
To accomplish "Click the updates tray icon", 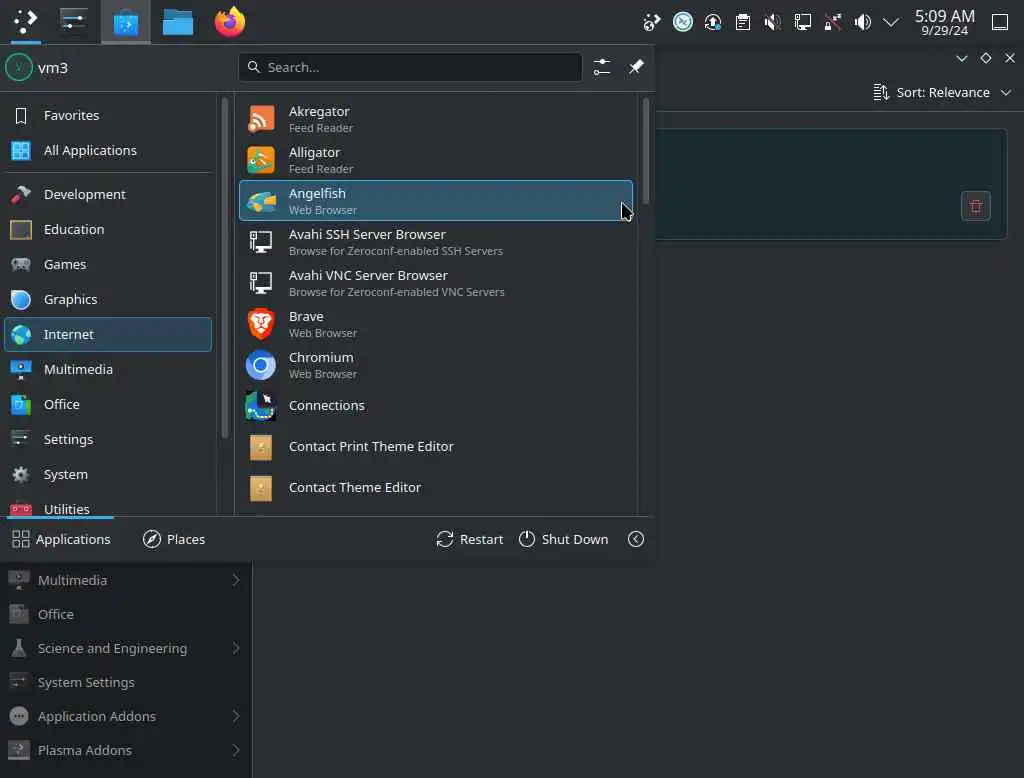I will 712,22.
